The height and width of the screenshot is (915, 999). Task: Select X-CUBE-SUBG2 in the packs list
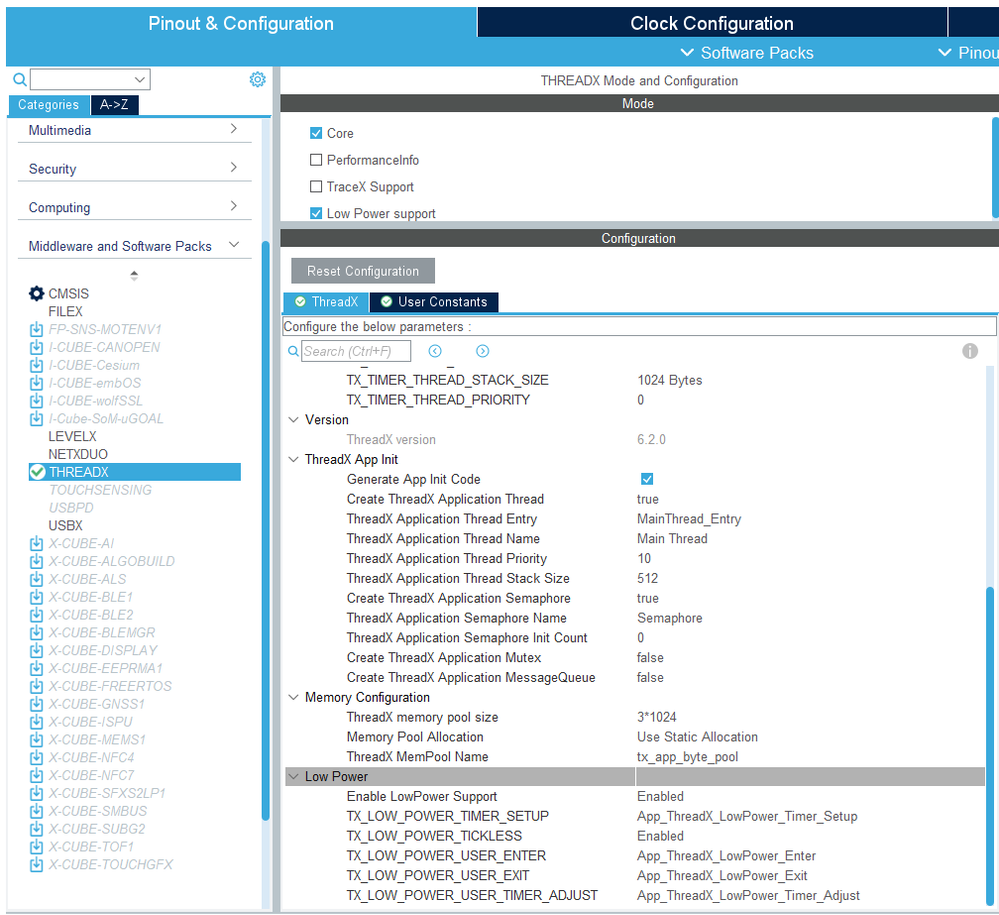97,829
